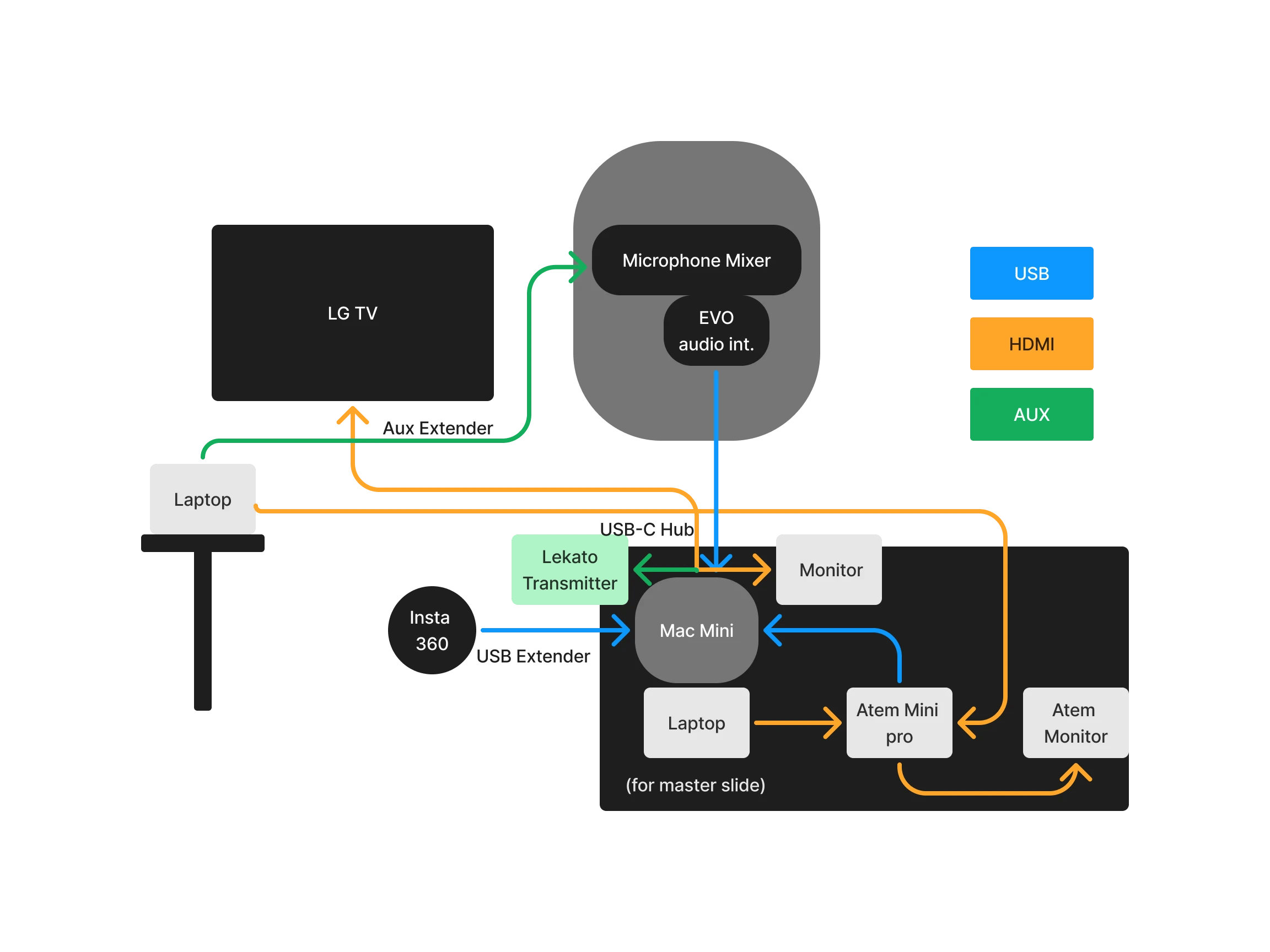Select the Monitor box beside Mac Mini
This screenshot has width=1270, height=952.
[x=828, y=569]
